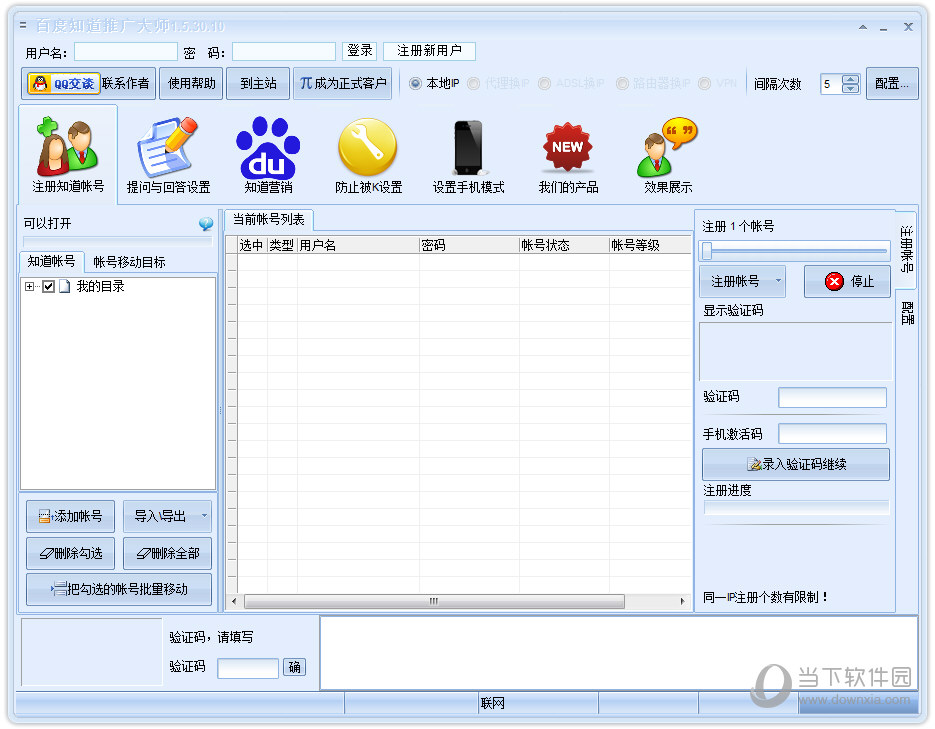The width and height of the screenshot is (935, 729).
Task: Expand the 我的目录 tree node
Action: click(29, 287)
